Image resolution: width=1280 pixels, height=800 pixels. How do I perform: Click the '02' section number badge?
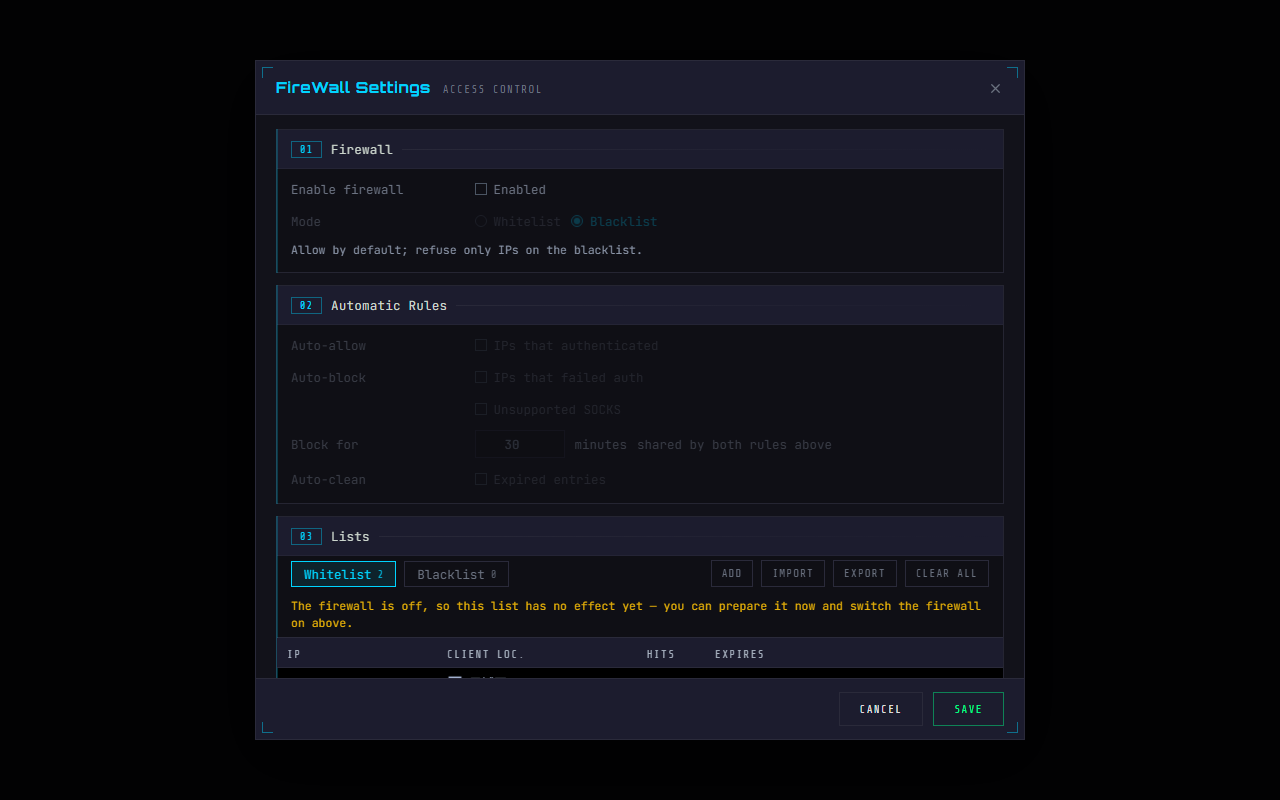(x=306, y=305)
